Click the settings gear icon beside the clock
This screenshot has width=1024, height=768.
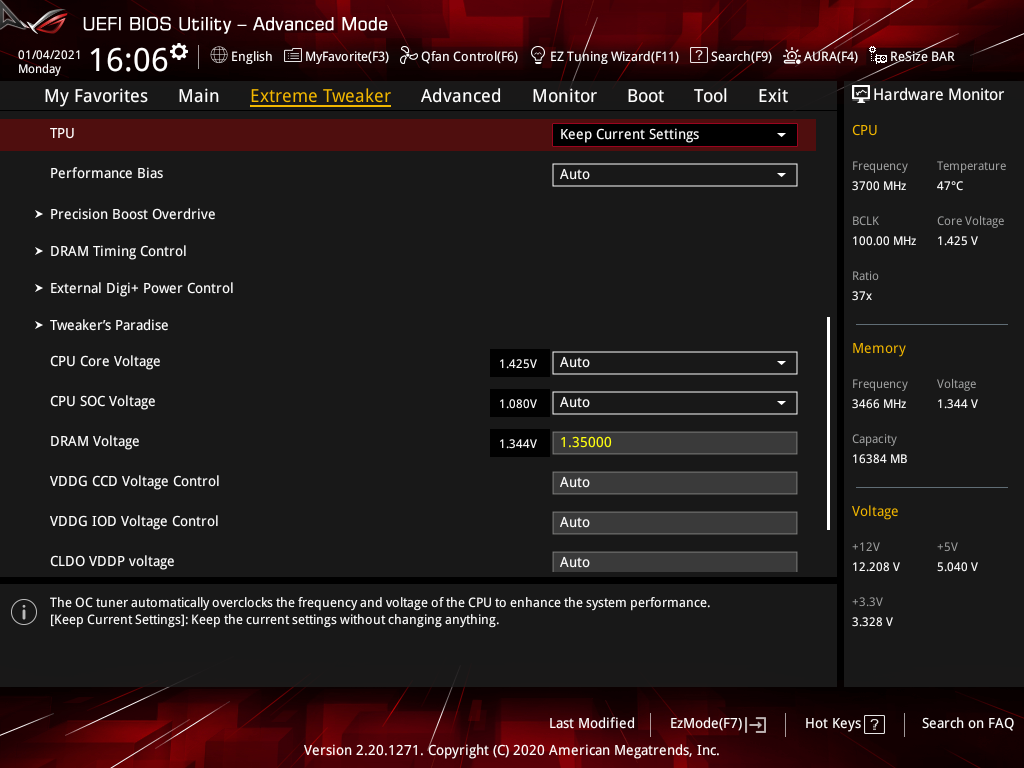(179, 52)
